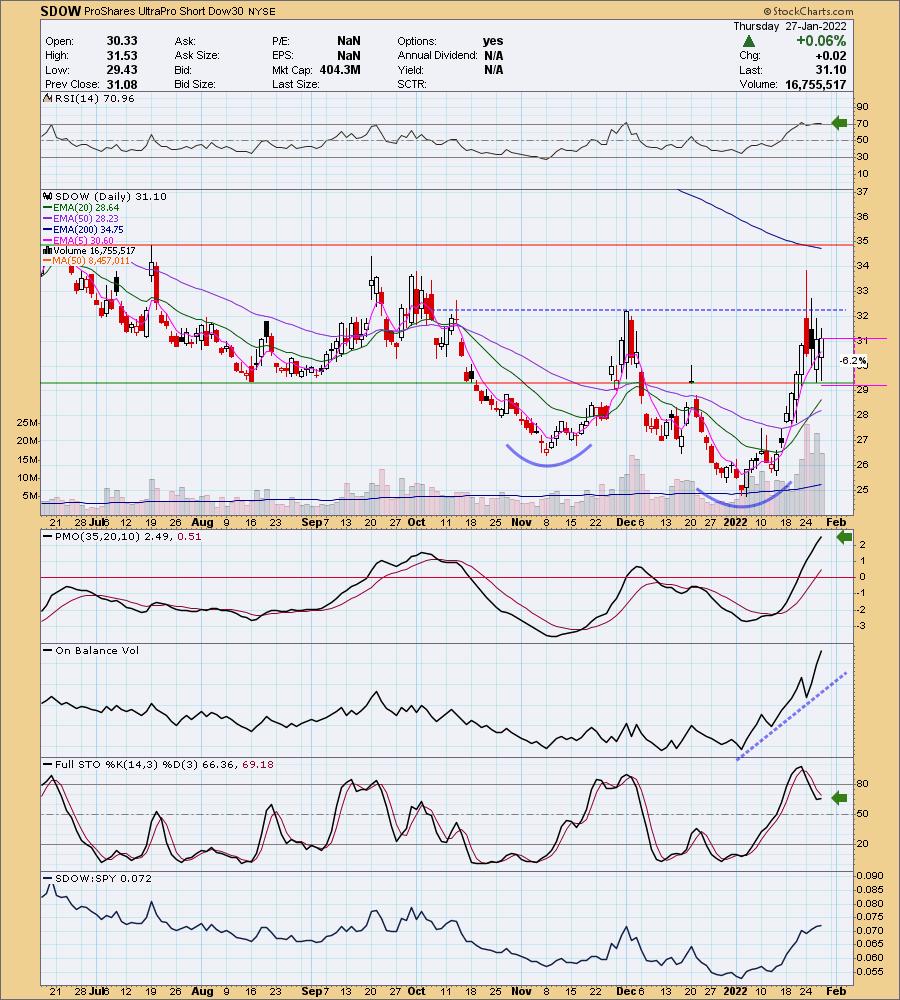Click the candlestick icon beside RSI(14) label
Image resolution: width=900 pixels, height=1000 pixels.
(x=47, y=98)
